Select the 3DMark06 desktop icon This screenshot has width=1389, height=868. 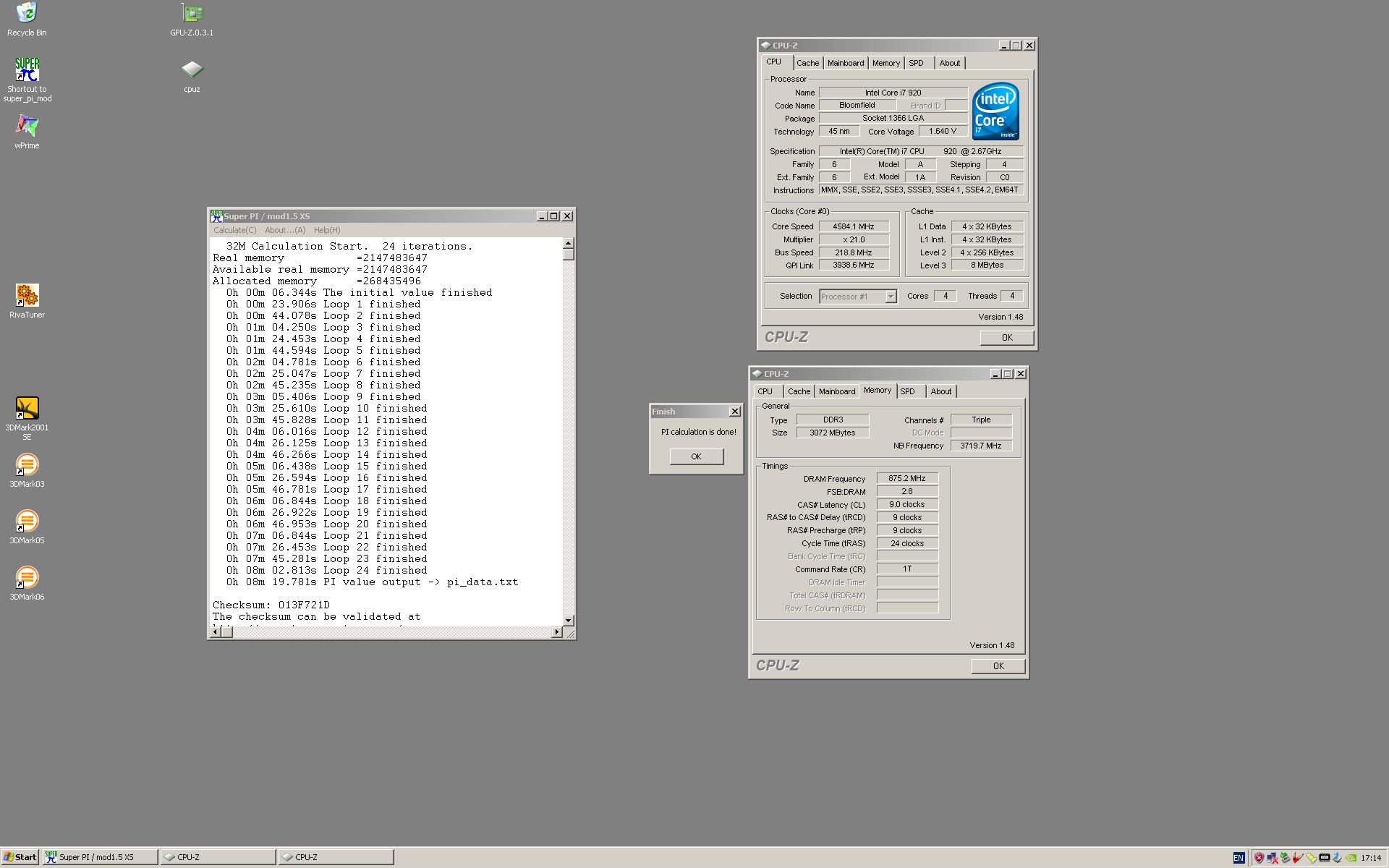27,583
